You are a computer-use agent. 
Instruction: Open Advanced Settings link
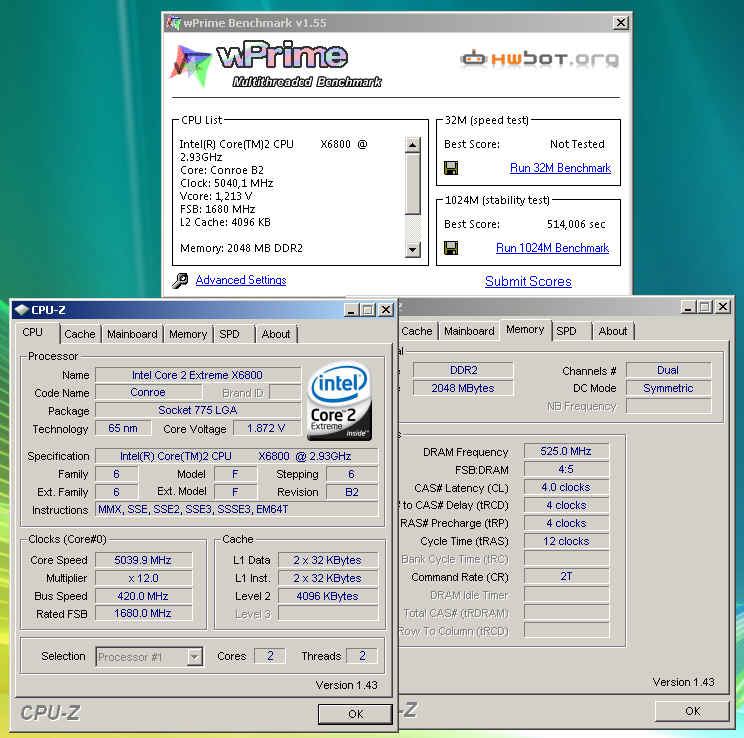pos(241,280)
